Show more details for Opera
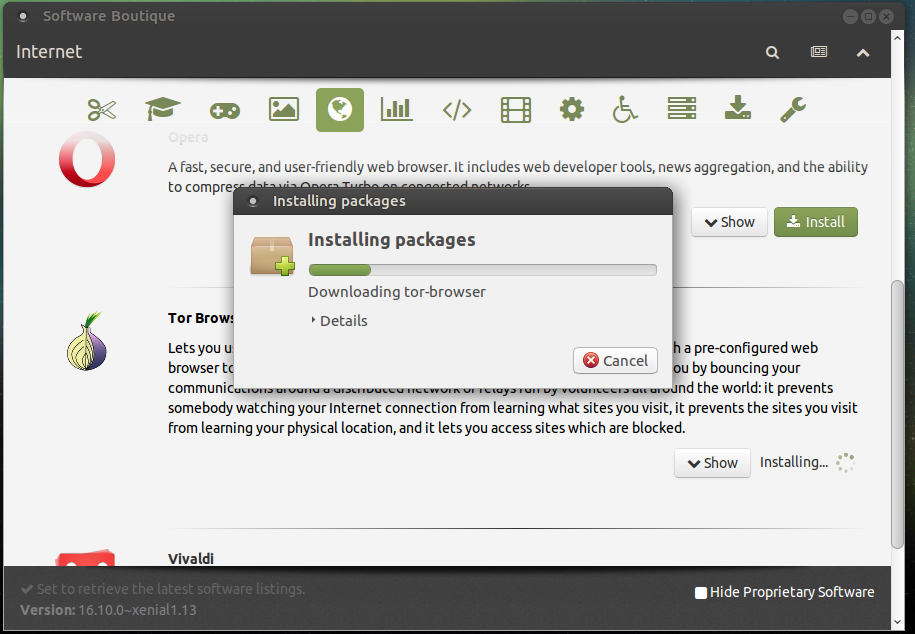The image size is (915, 634). click(729, 222)
